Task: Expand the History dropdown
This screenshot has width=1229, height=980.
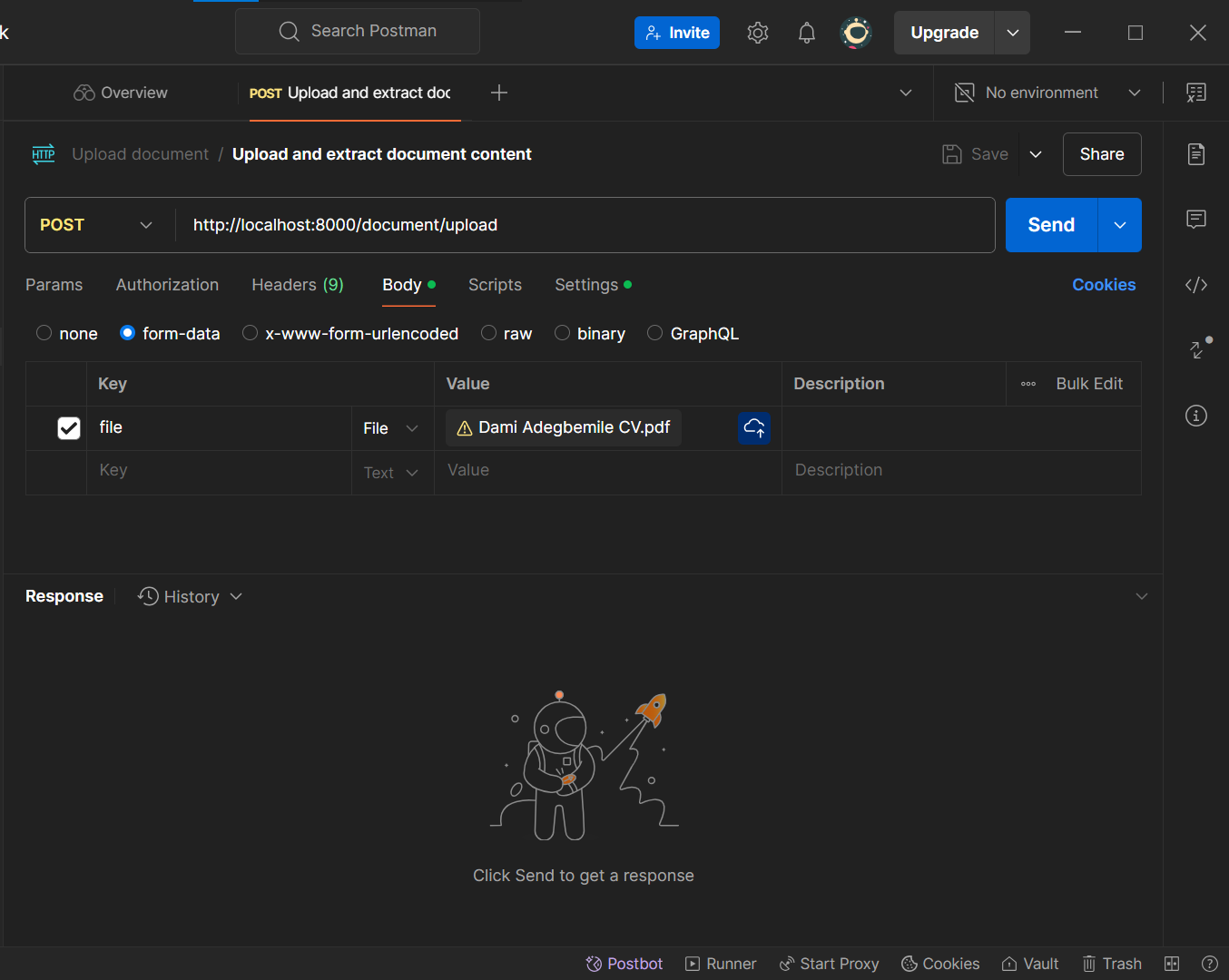Action: click(x=191, y=596)
